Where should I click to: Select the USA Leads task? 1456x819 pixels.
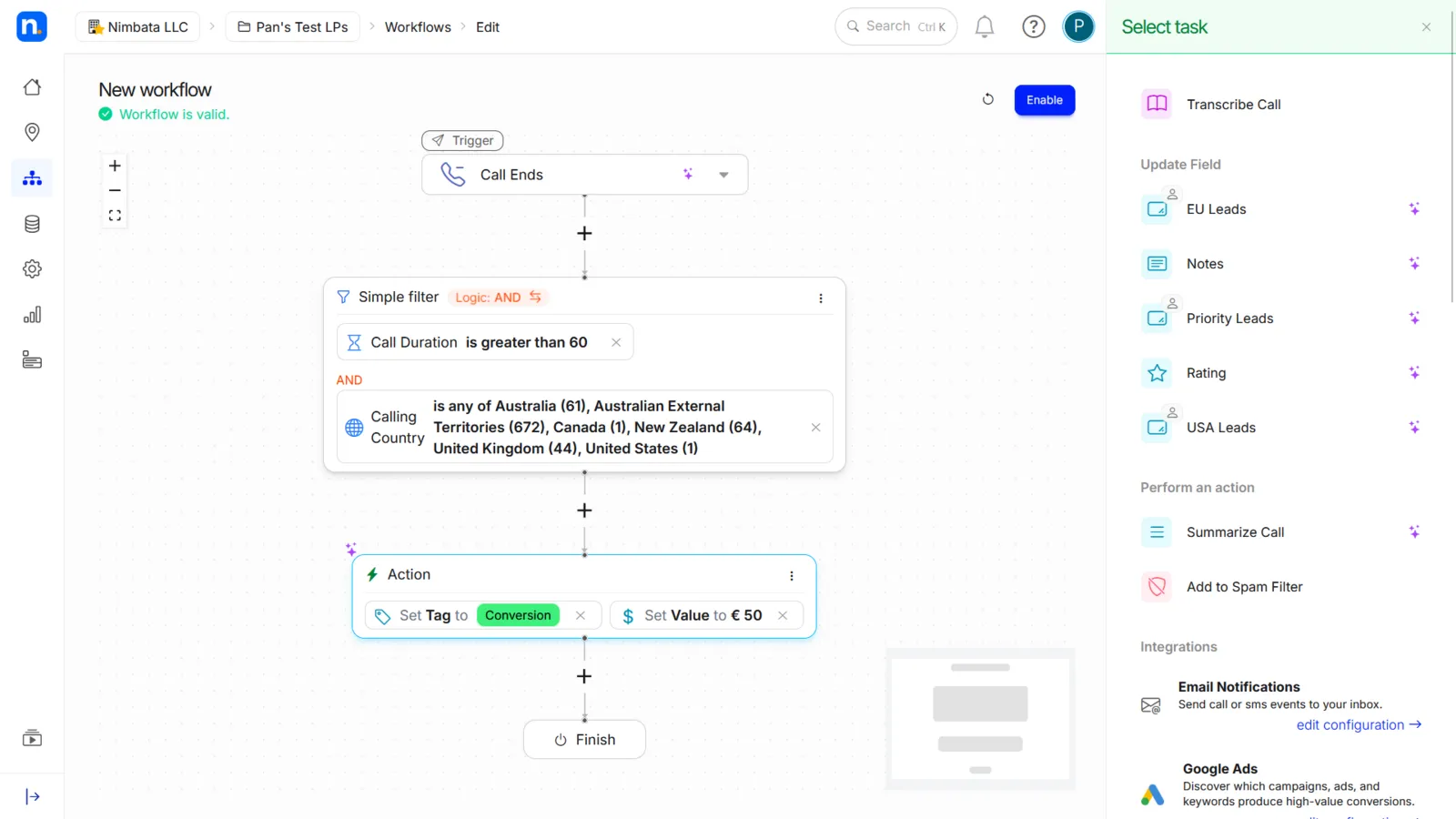tap(1280, 428)
